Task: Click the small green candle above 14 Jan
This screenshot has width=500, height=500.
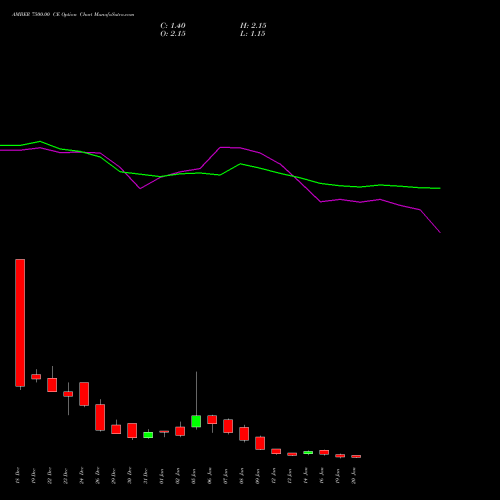Action: click(308, 452)
